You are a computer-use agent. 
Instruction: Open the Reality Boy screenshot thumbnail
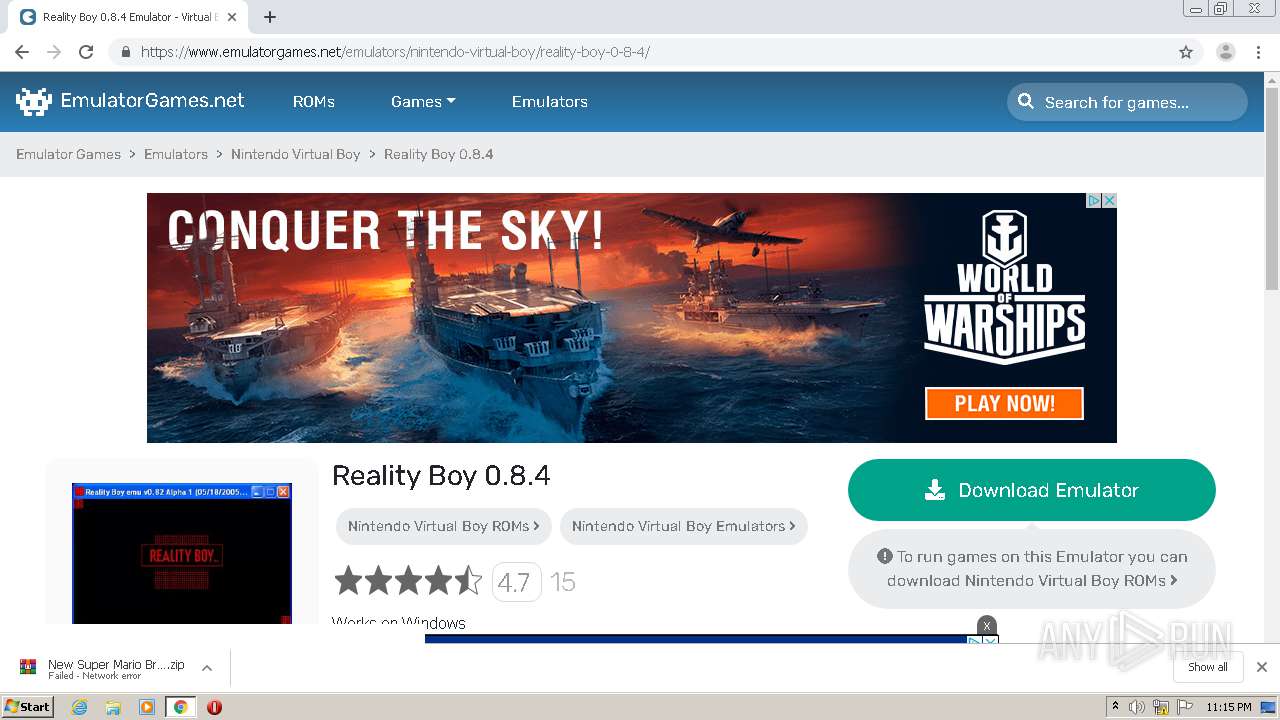[x=182, y=553]
